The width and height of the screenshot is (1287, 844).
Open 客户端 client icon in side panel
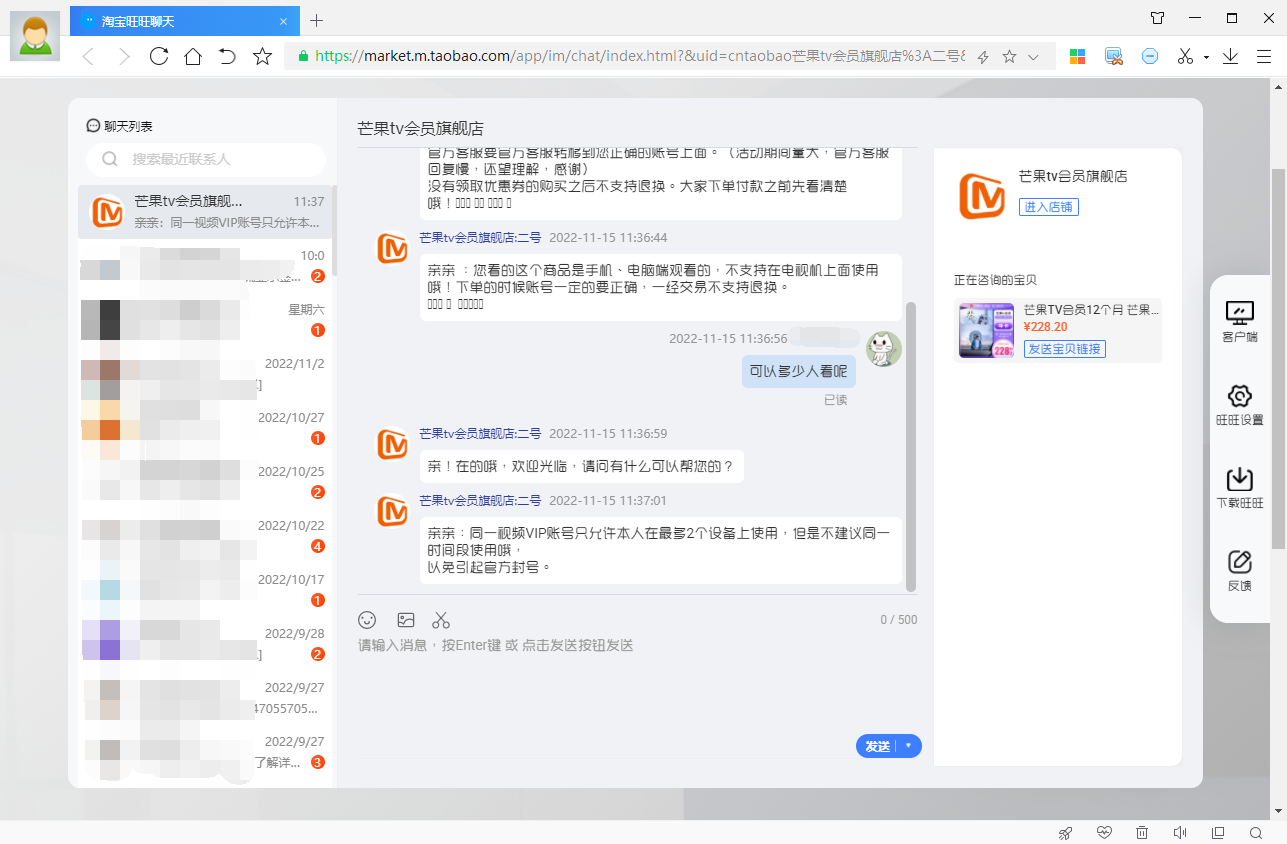coord(1240,322)
